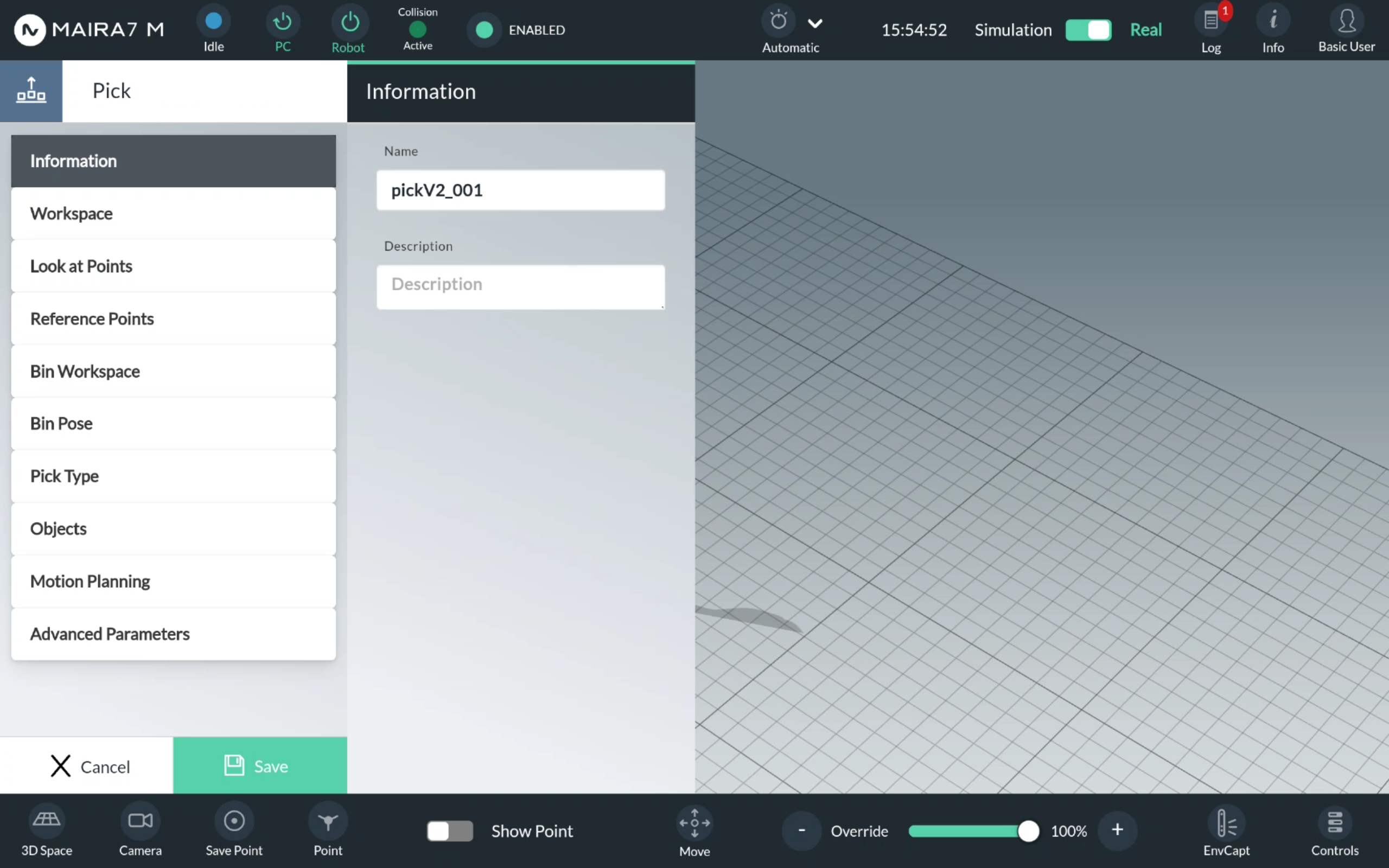The image size is (1389, 868).
Task: Click the Override speed slider
Action: pos(973,831)
